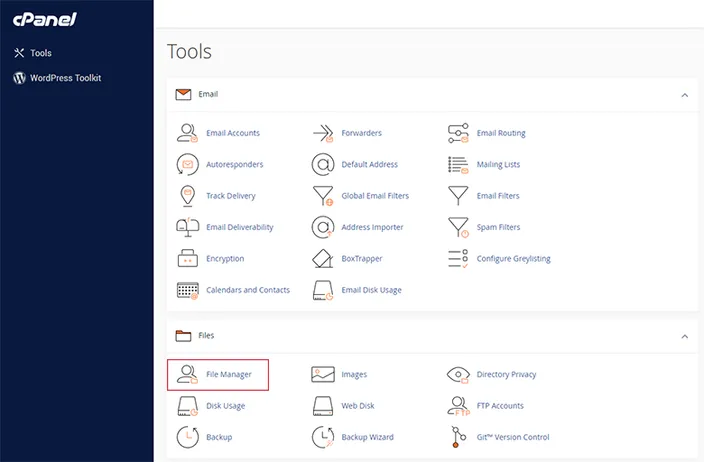The height and width of the screenshot is (462, 704).
Task: Click the WordPress Toolkit sidebar icon
Action: [19, 78]
